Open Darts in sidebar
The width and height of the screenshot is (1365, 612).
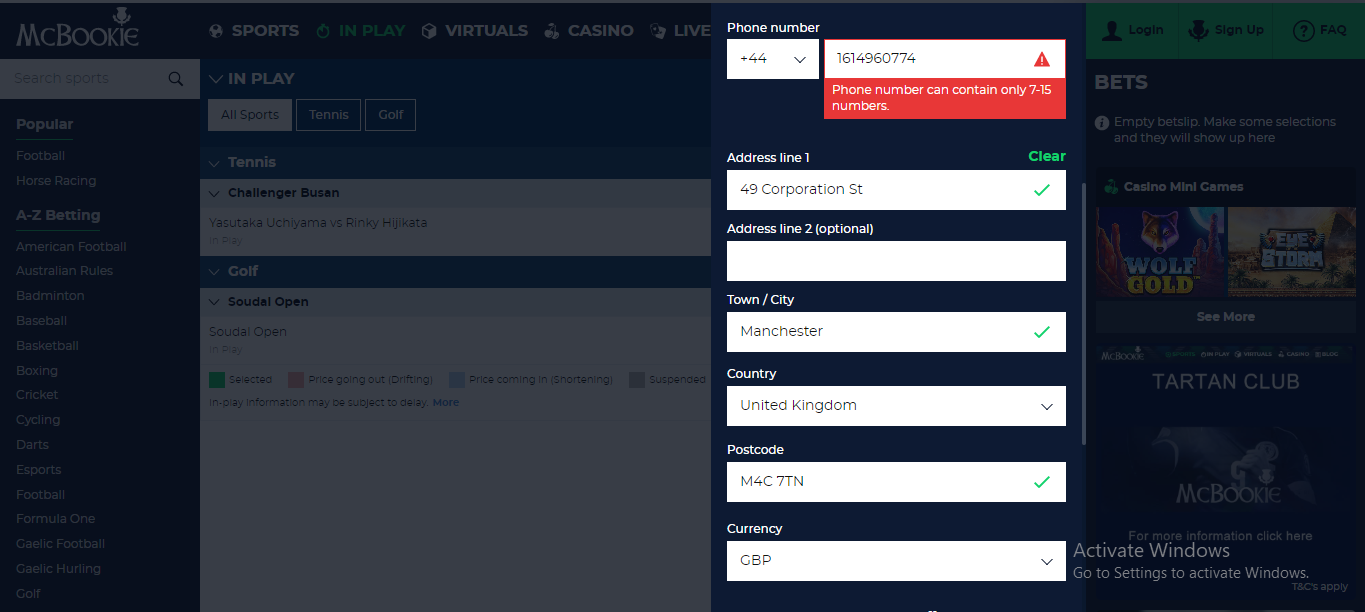pyautogui.click(x=32, y=445)
